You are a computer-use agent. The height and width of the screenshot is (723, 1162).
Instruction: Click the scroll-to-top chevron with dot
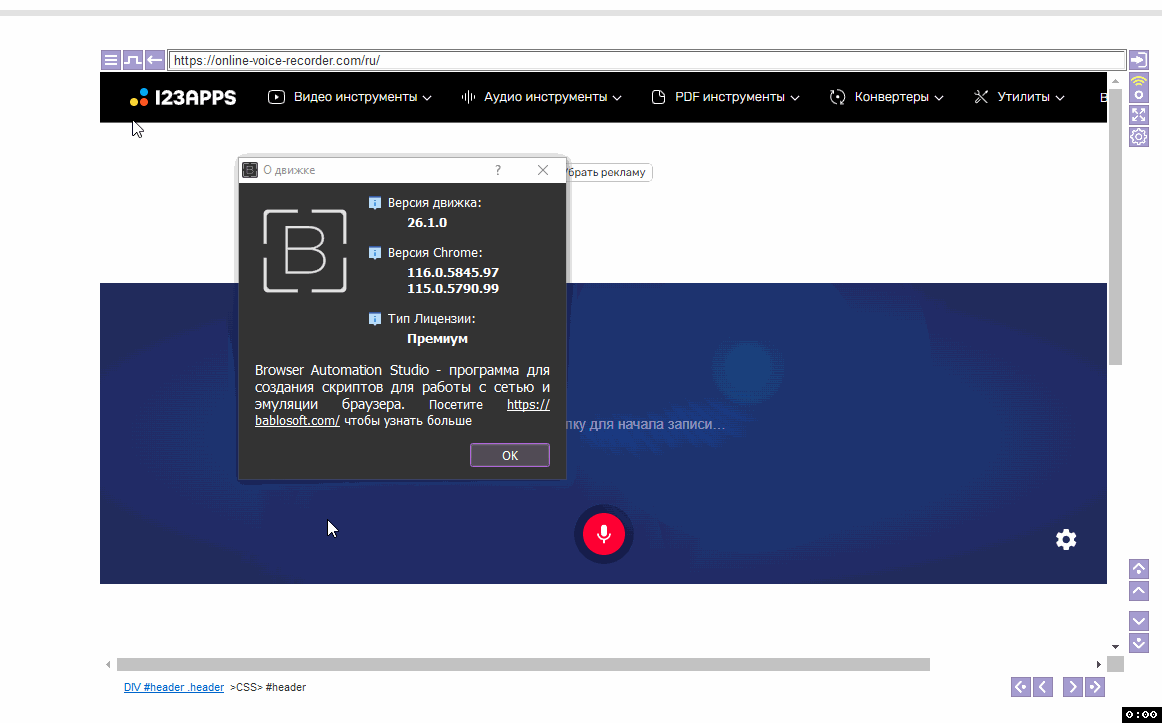[1138, 568]
